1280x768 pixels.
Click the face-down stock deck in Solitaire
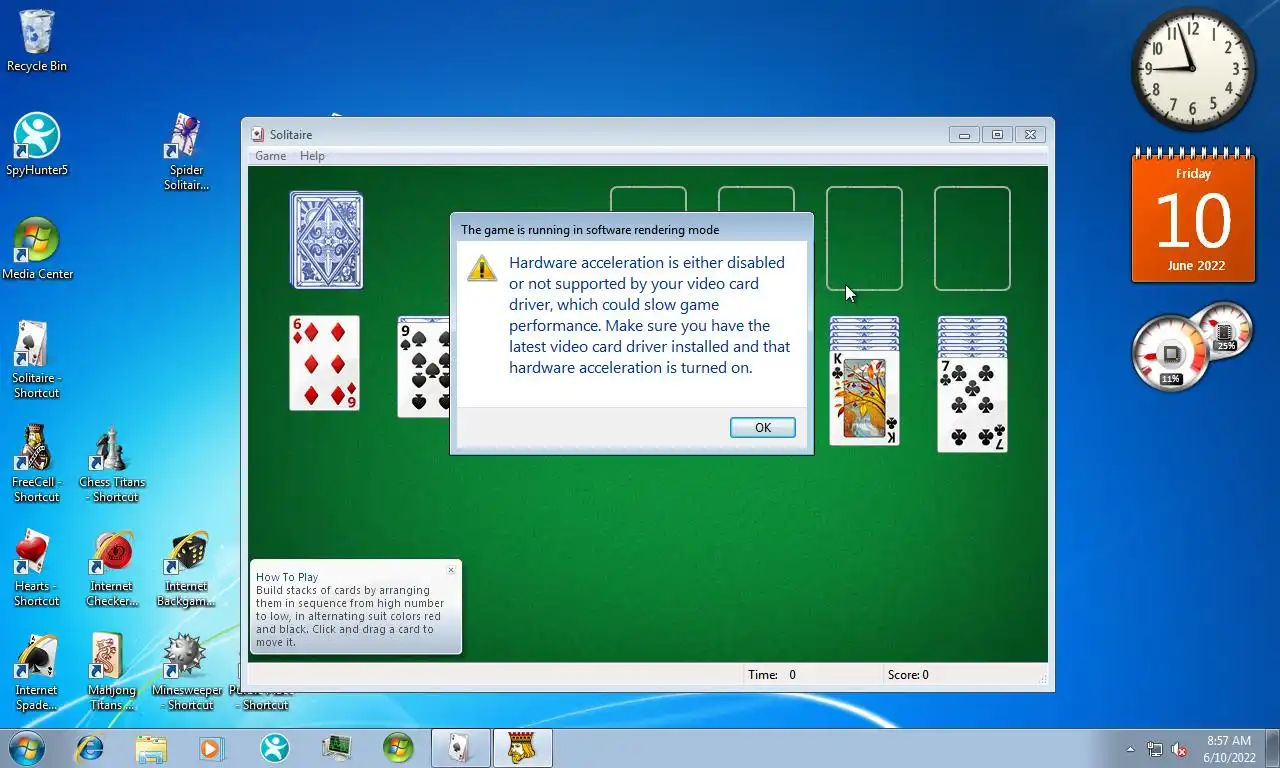tap(326, 240)
